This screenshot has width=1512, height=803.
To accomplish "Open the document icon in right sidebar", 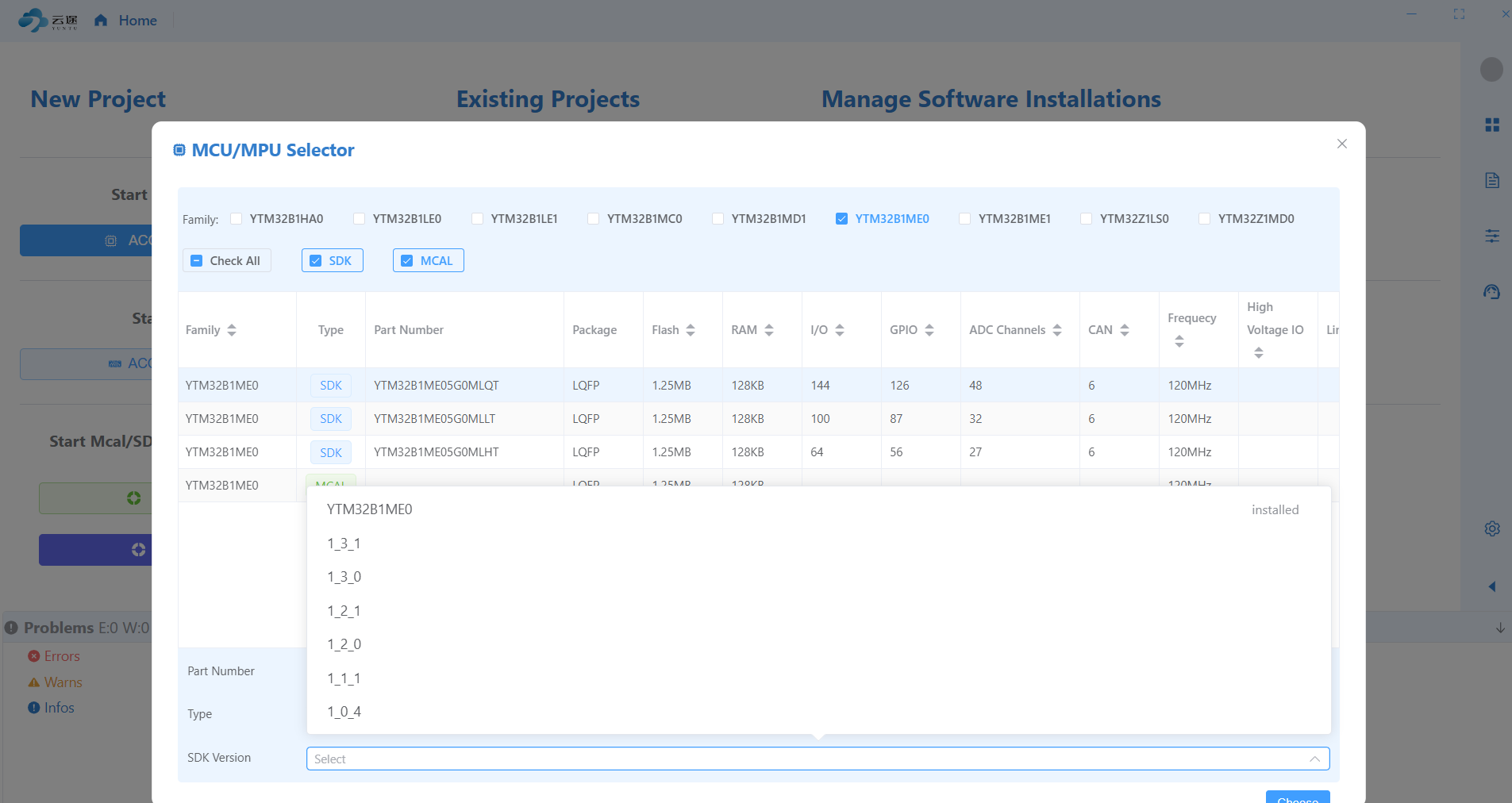I will [1492, 180].
